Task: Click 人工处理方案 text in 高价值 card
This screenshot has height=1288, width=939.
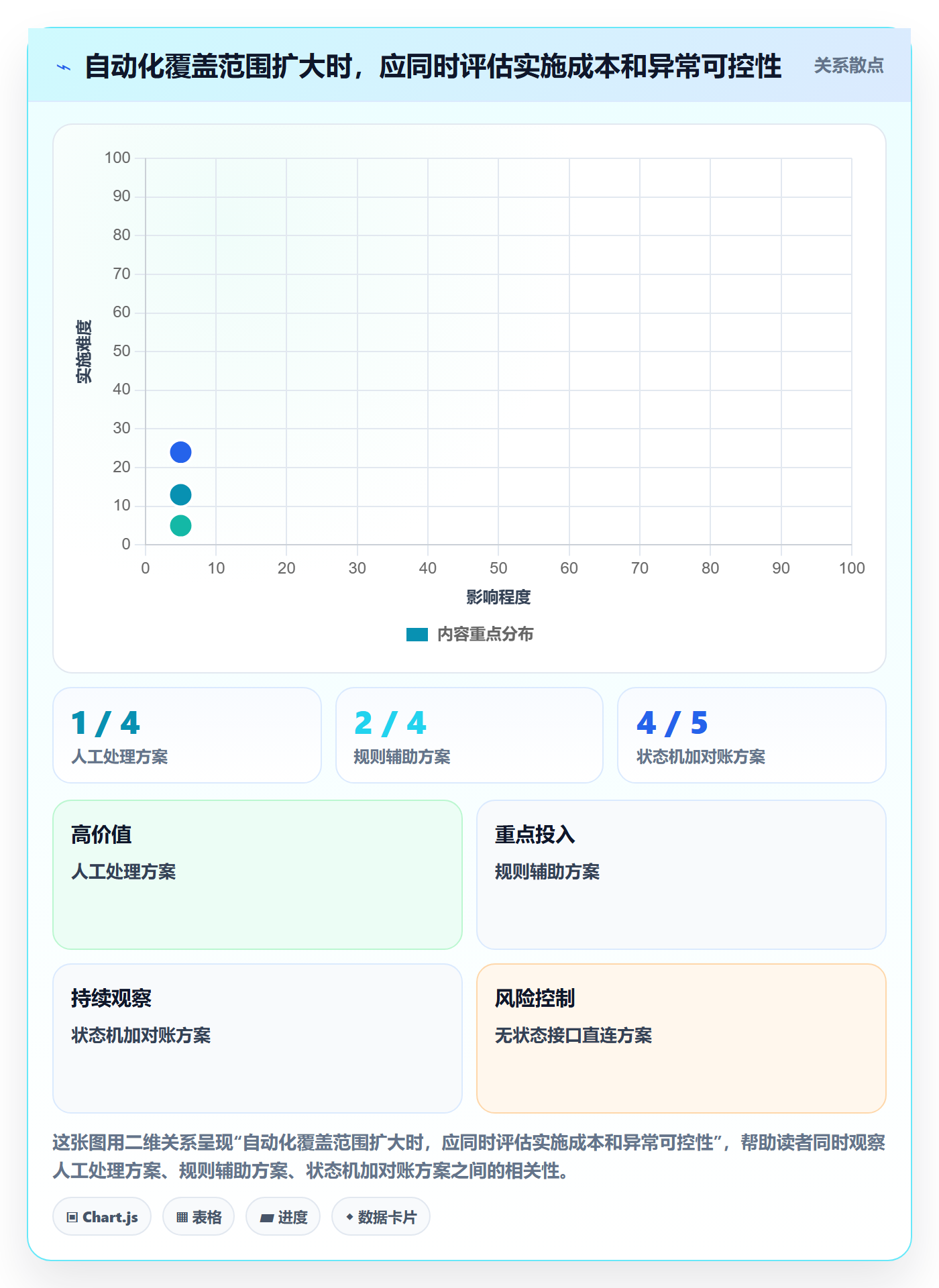Action: 123,871
